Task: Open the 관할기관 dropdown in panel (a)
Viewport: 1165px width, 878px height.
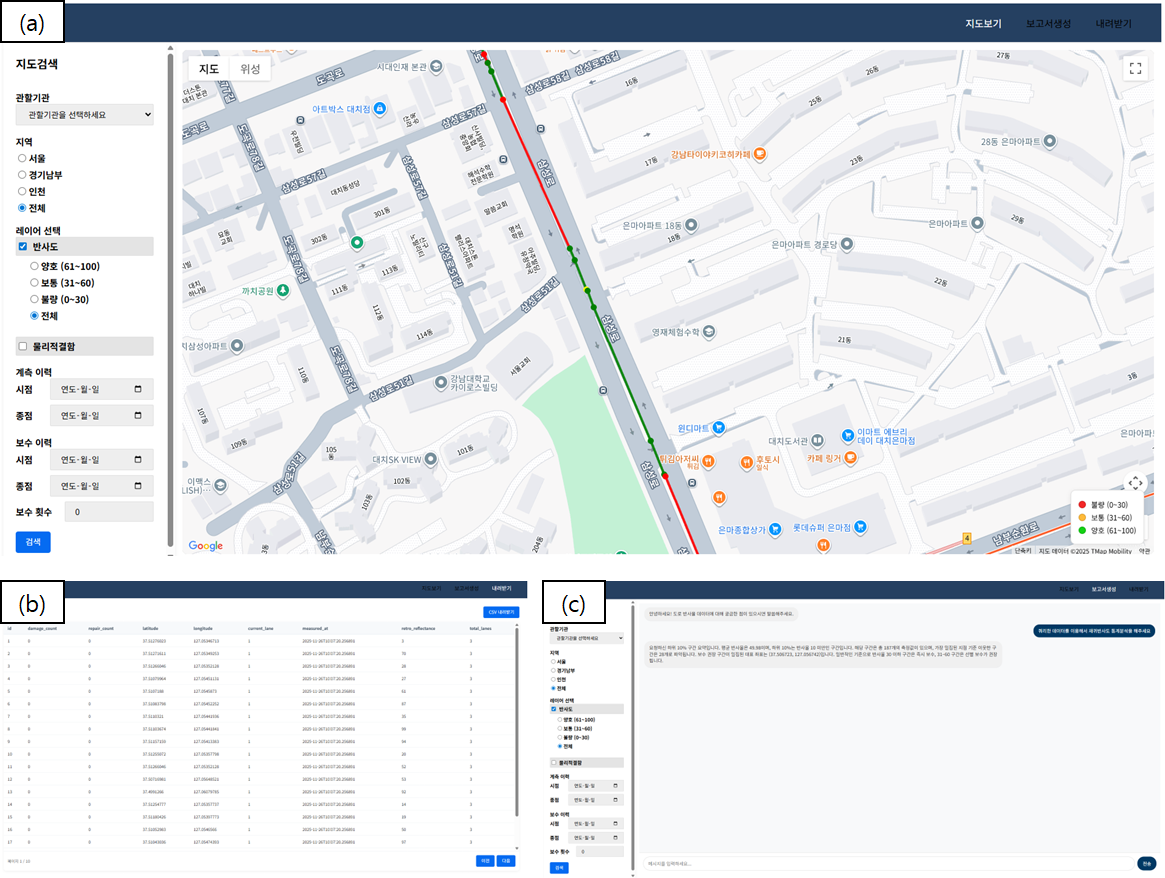Action: (85, 115)
